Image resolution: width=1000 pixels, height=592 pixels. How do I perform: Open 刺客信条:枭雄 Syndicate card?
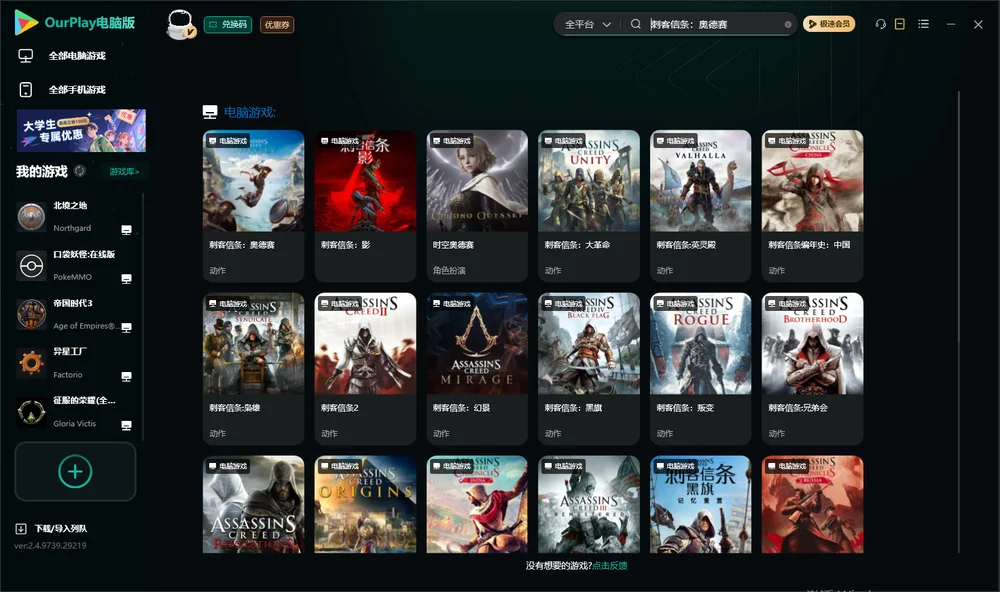(253, 368)
